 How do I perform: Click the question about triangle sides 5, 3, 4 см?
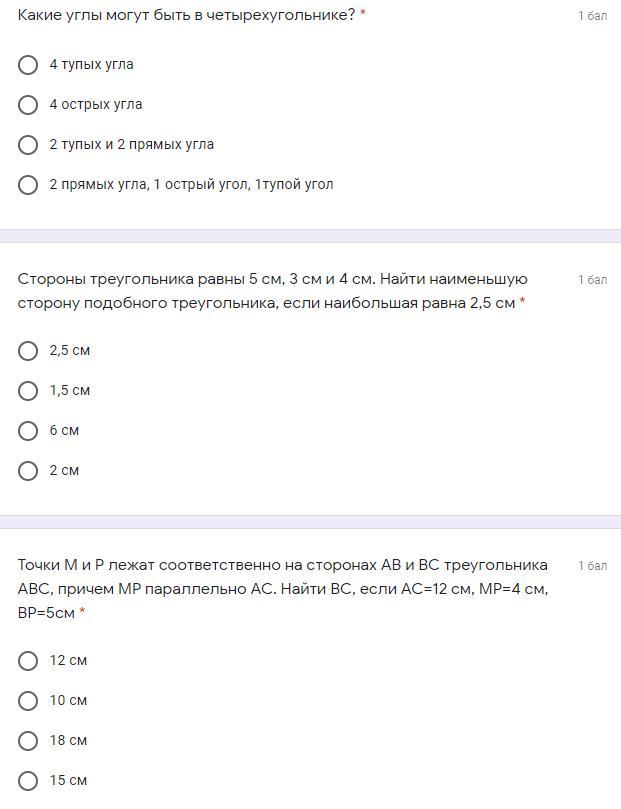(272, 290)
